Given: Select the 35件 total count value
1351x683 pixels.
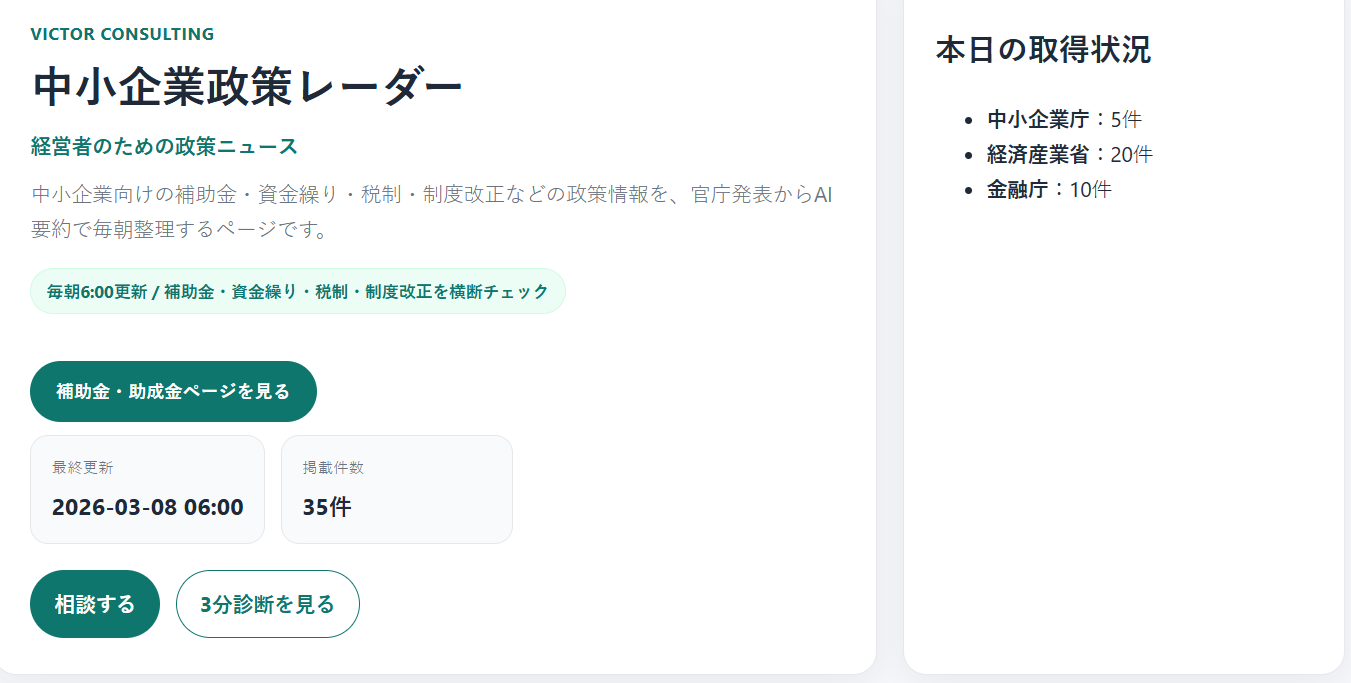Looking at the screenshot, I should pos(326,507).
